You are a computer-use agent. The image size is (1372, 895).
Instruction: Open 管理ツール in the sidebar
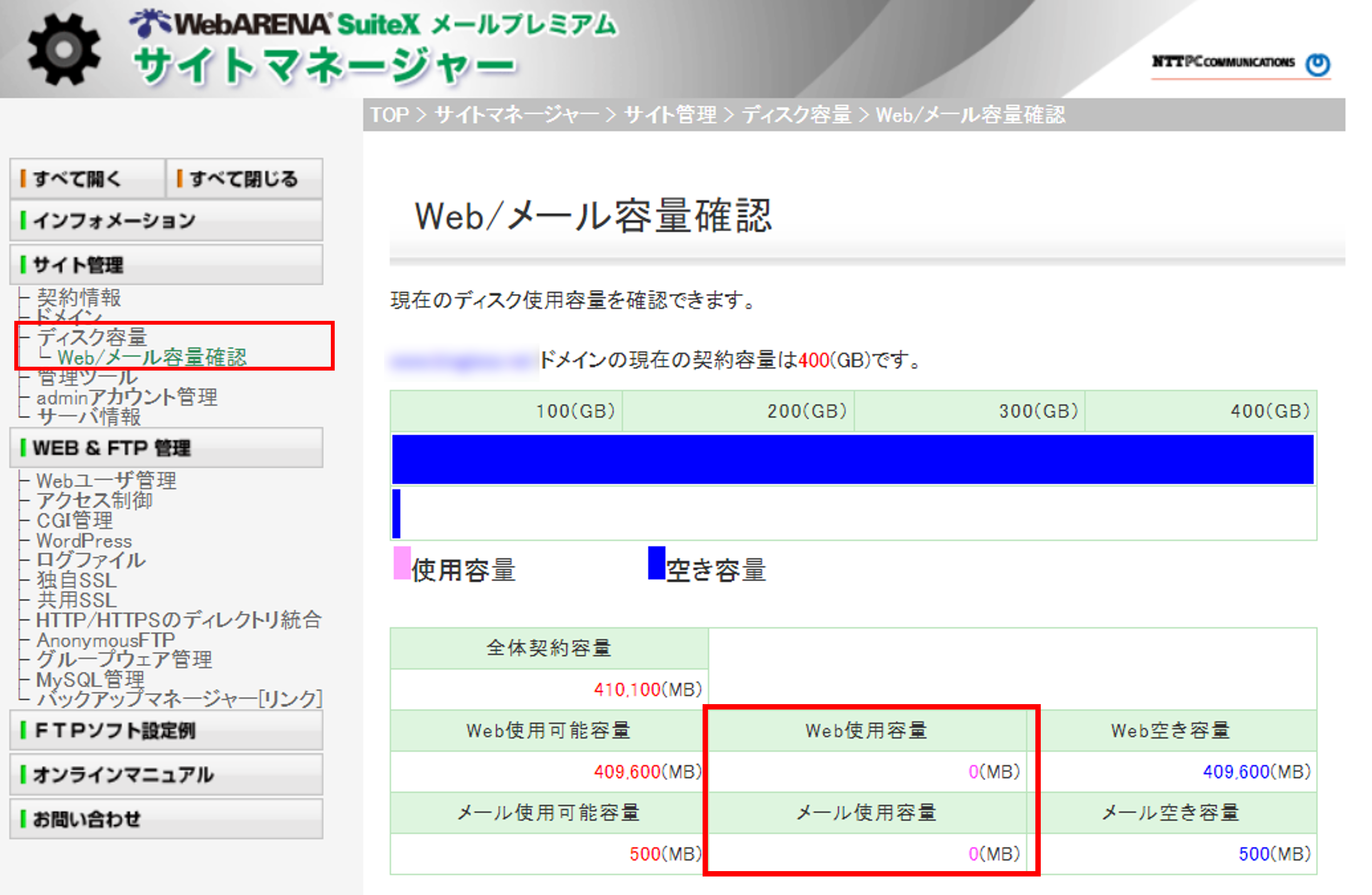87,378
